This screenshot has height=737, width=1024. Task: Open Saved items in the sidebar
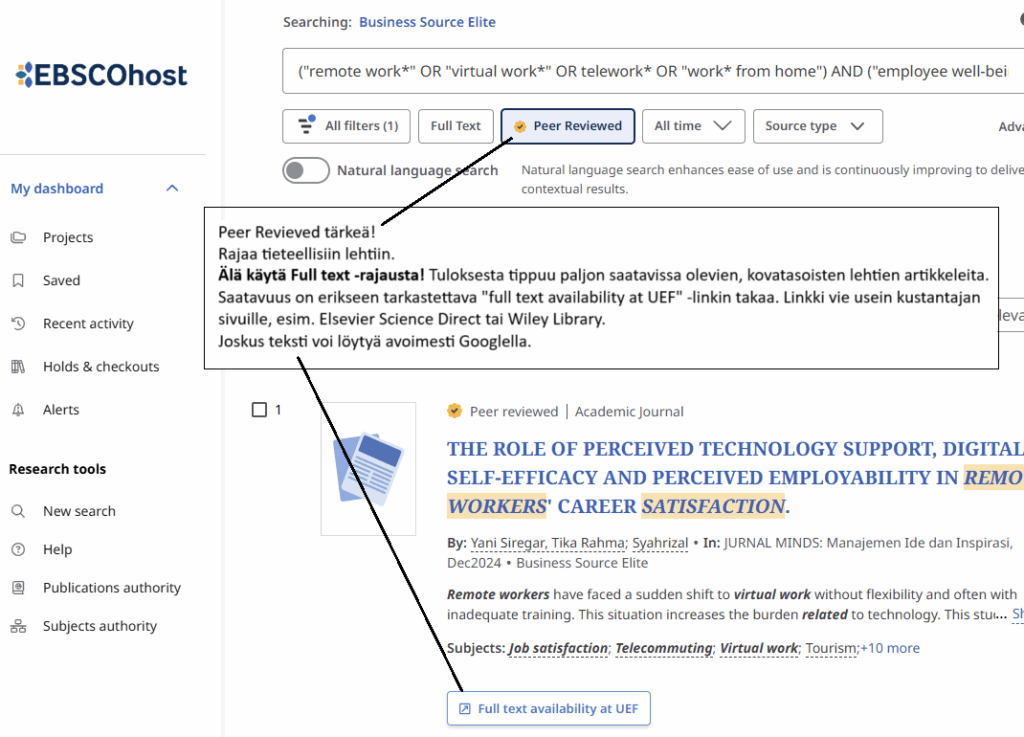61,280
